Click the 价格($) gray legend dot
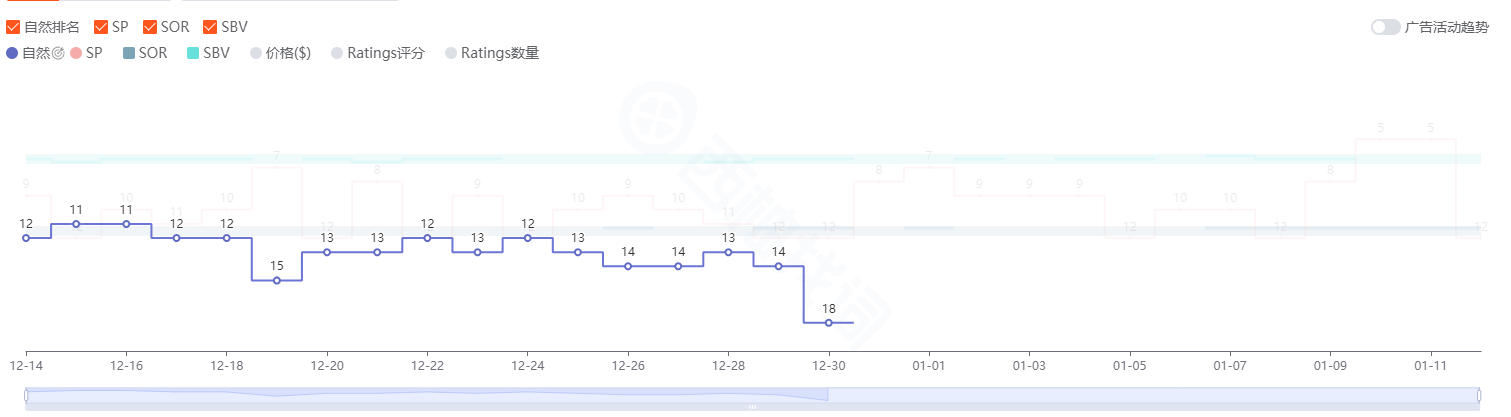 (x=256, y=53)
